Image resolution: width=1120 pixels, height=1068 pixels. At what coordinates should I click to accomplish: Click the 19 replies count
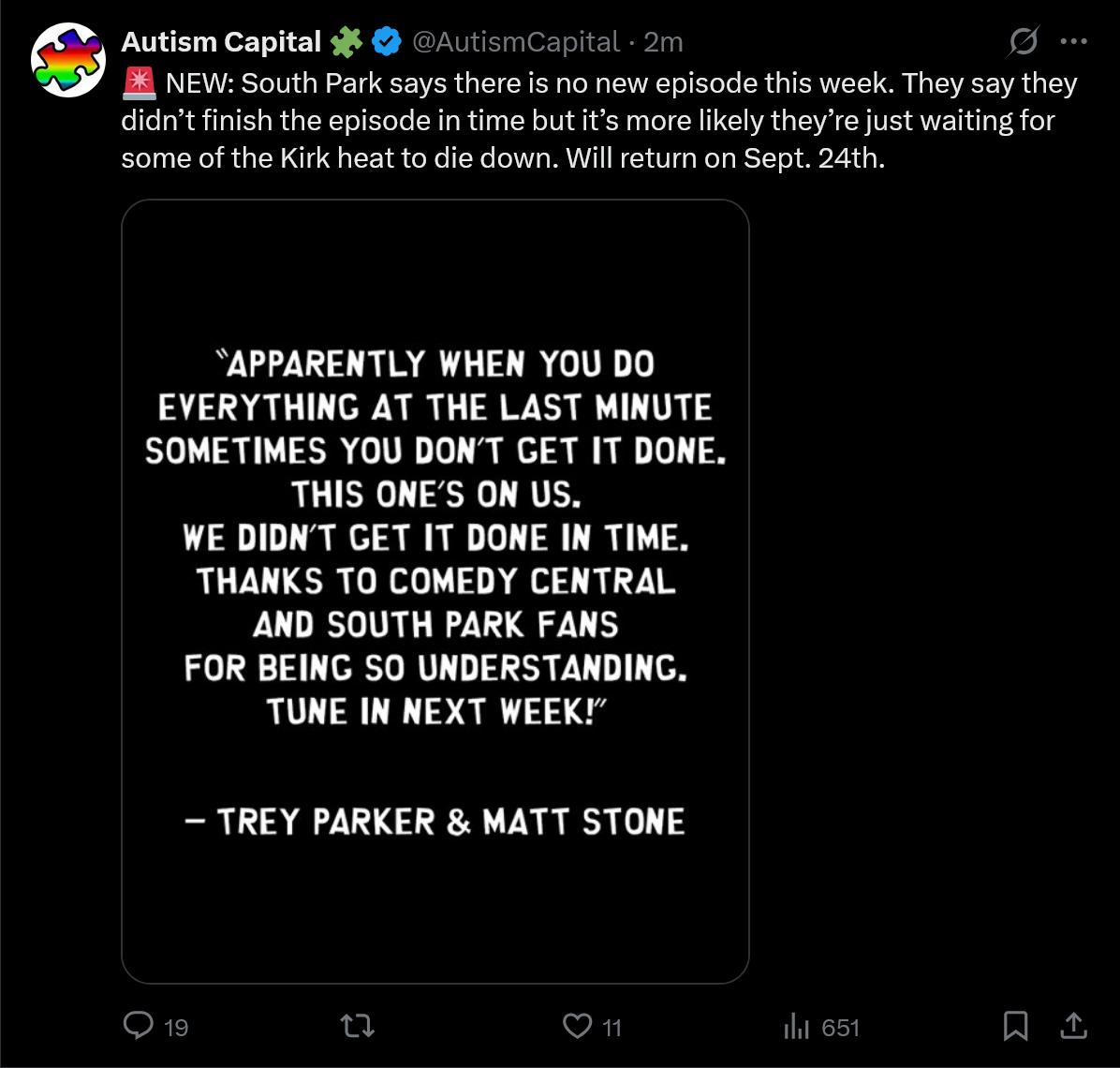[x=176, y=1028]
